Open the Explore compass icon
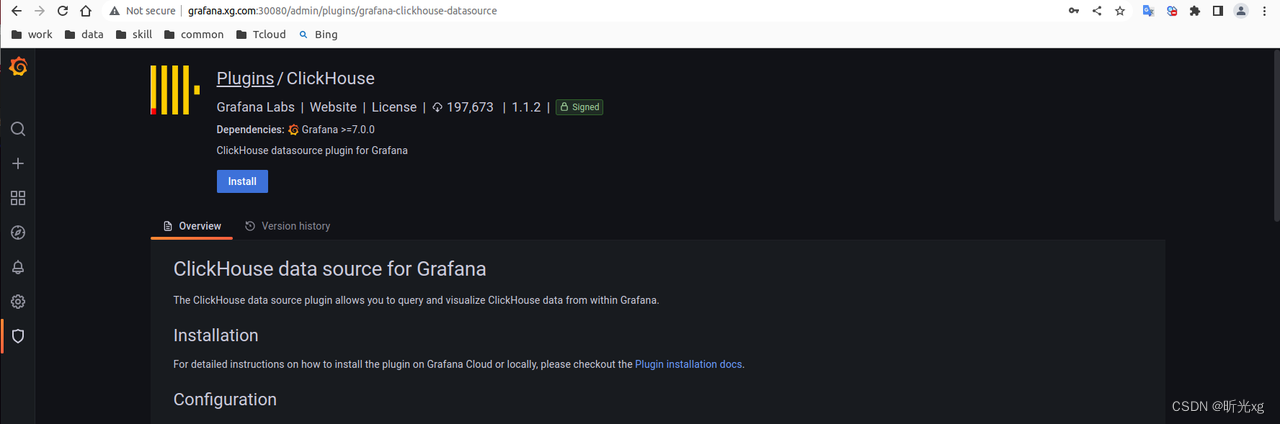Image resolution: width=1280 pixels, height=424 pixels. (18, 232)
